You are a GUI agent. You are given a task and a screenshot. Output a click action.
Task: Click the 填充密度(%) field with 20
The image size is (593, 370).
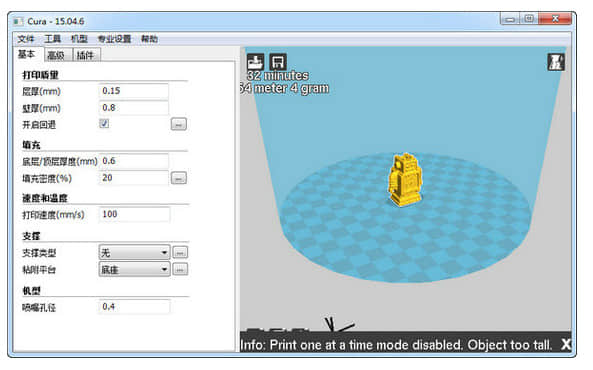(x=134, y=178)
